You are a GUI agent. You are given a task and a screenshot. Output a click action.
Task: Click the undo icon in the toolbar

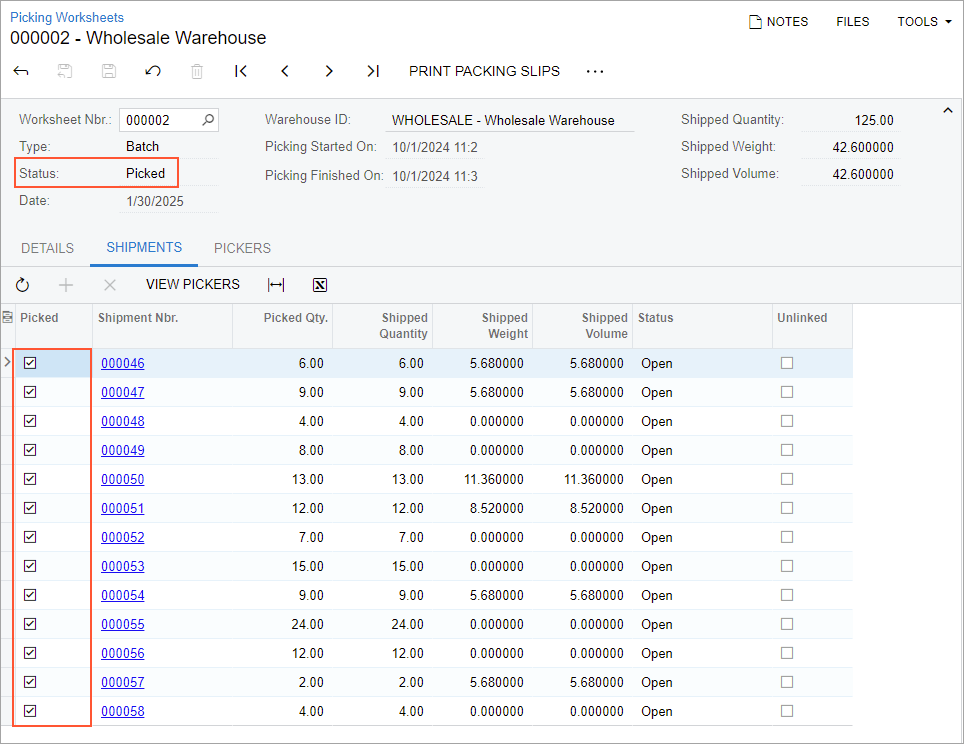153,71
